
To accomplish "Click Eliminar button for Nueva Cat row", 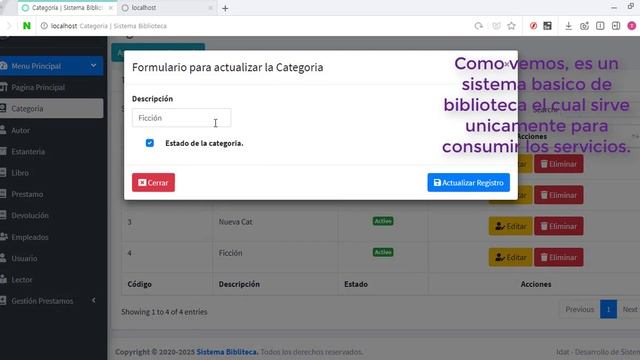I will [559, 226].
